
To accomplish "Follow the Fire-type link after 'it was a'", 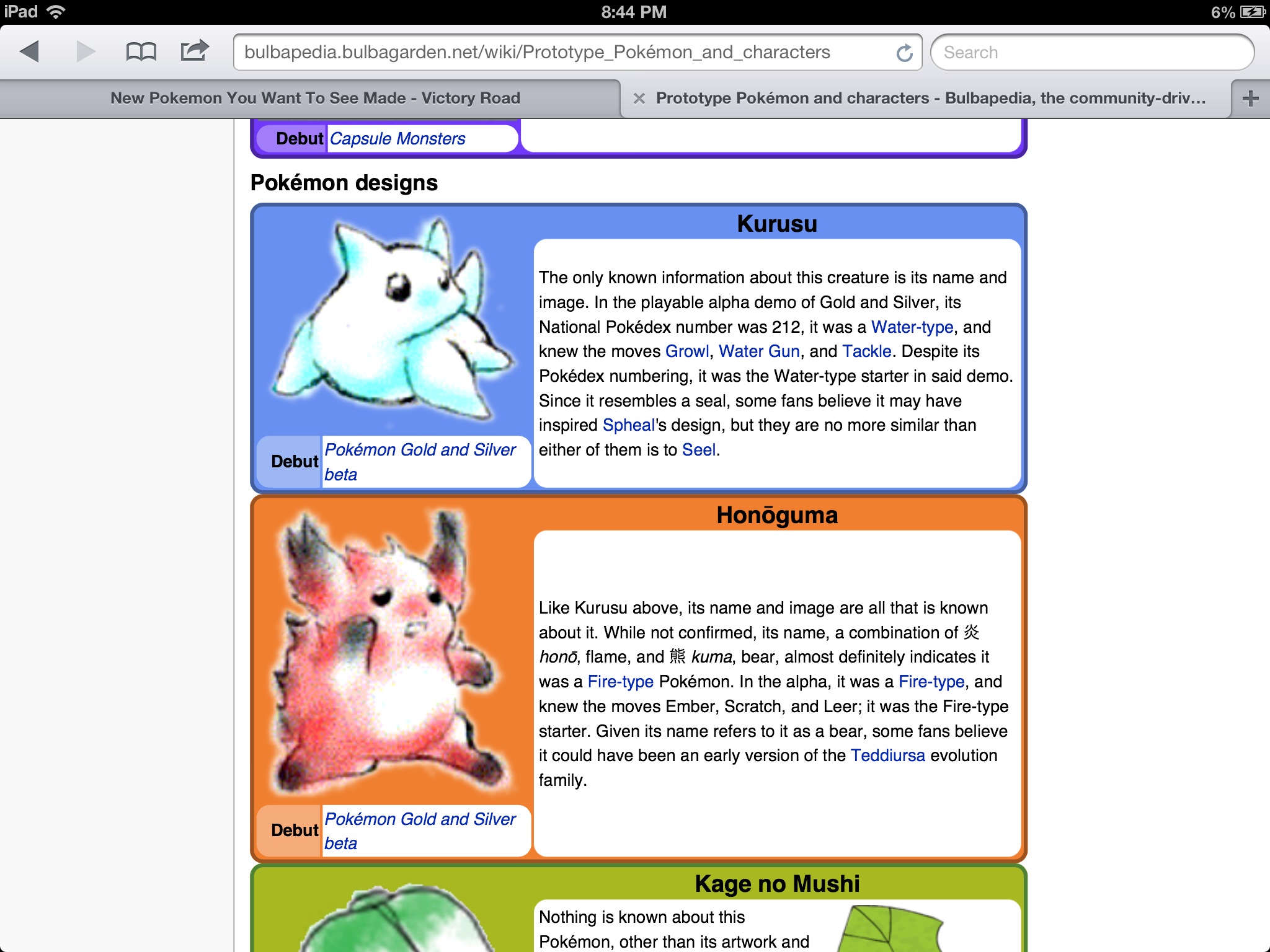I will 931,682.
